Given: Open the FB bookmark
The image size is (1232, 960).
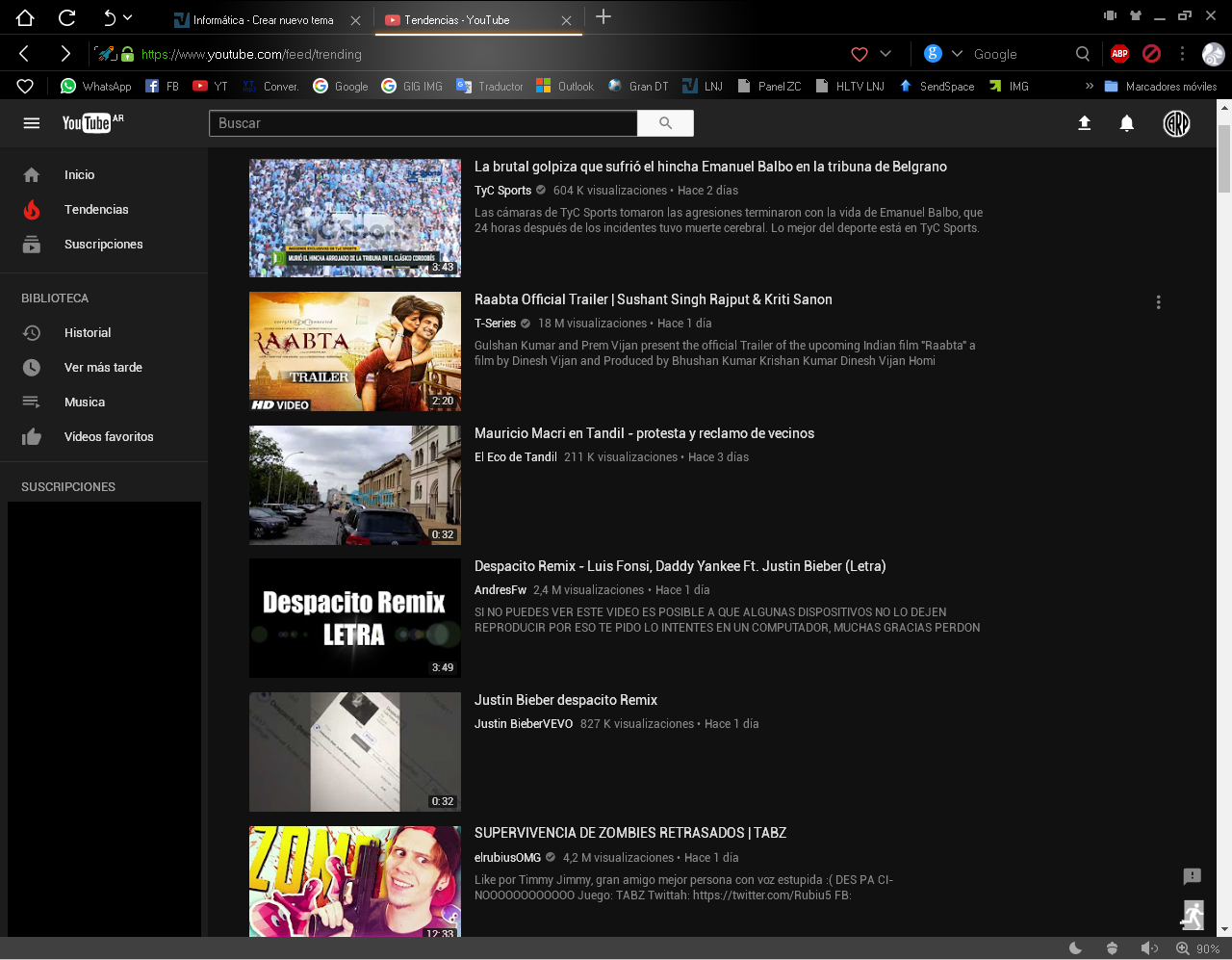Looking at the screenshot, I should [x=162, y=86].
